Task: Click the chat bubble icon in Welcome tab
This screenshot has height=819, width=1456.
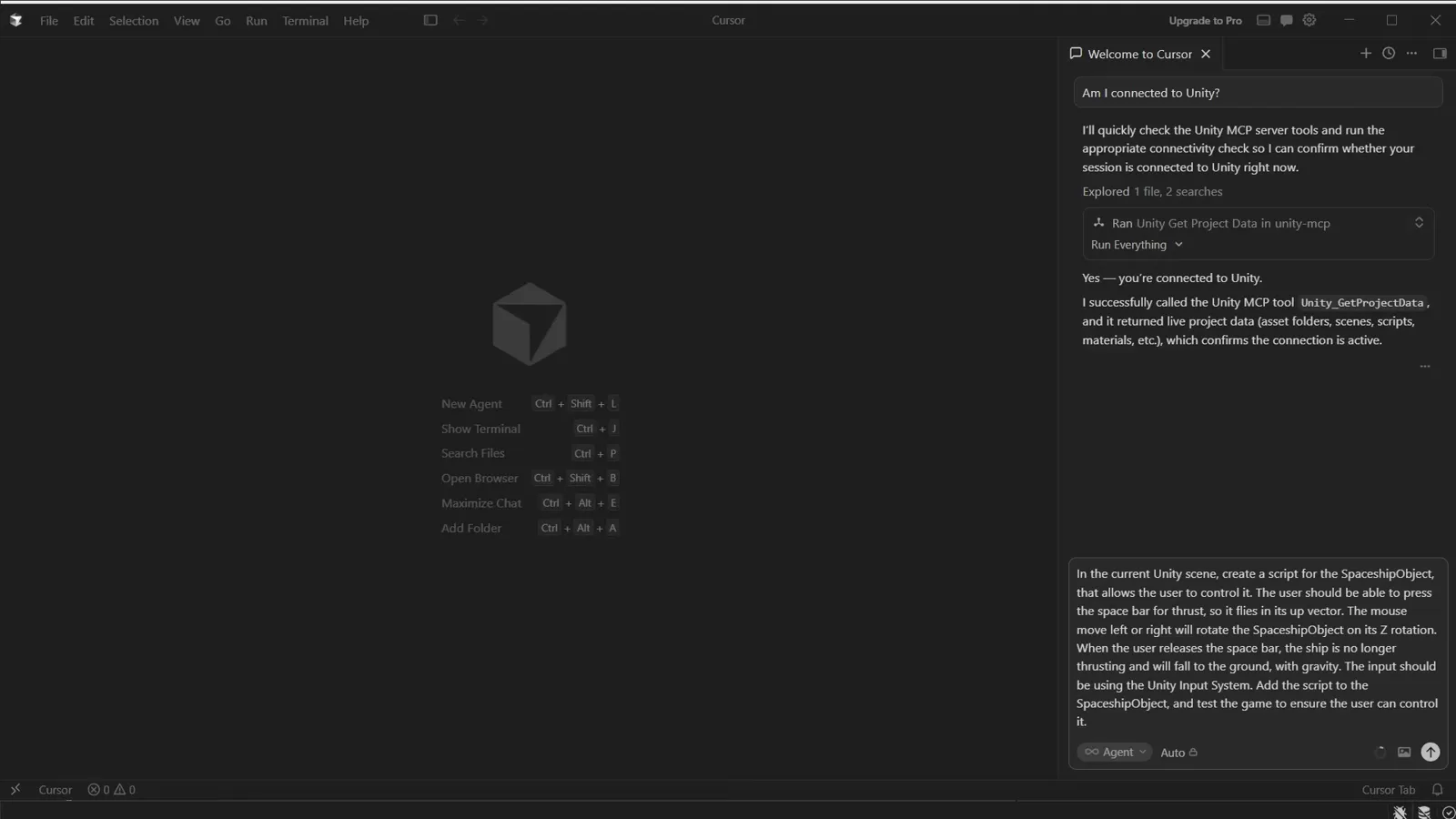Action: click(1076, 54)
